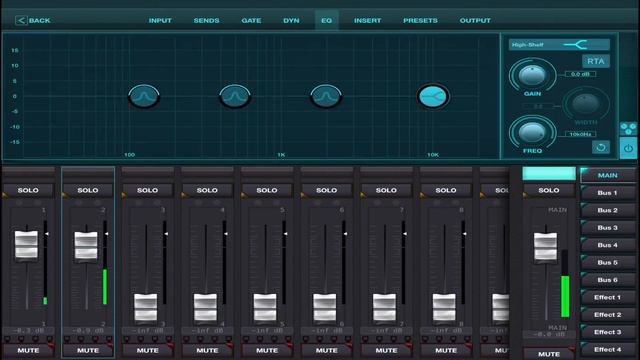Select the first bell EQ band node
Screen dimensions: 640x360
[x=144, y=96]
